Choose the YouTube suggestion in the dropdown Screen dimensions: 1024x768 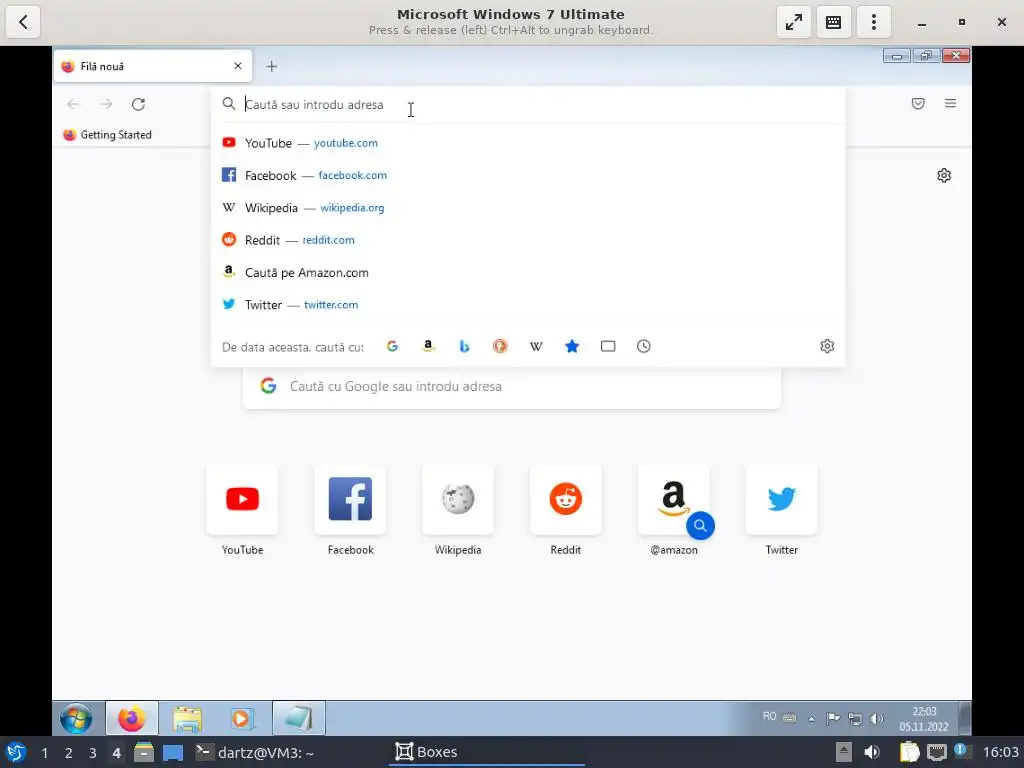click(528, 143)
